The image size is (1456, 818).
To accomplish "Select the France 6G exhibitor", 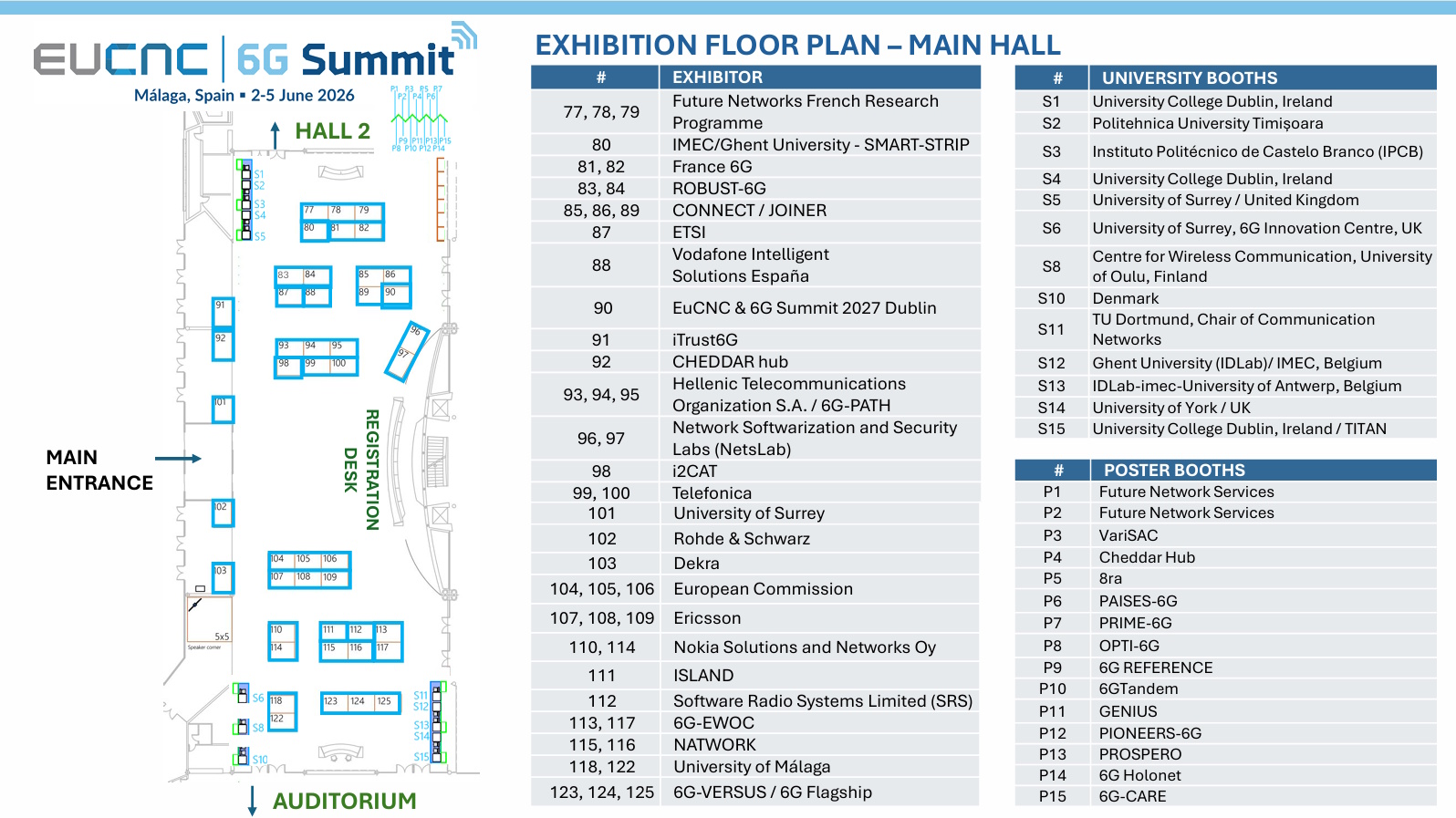I will click(x=712, y=167).
